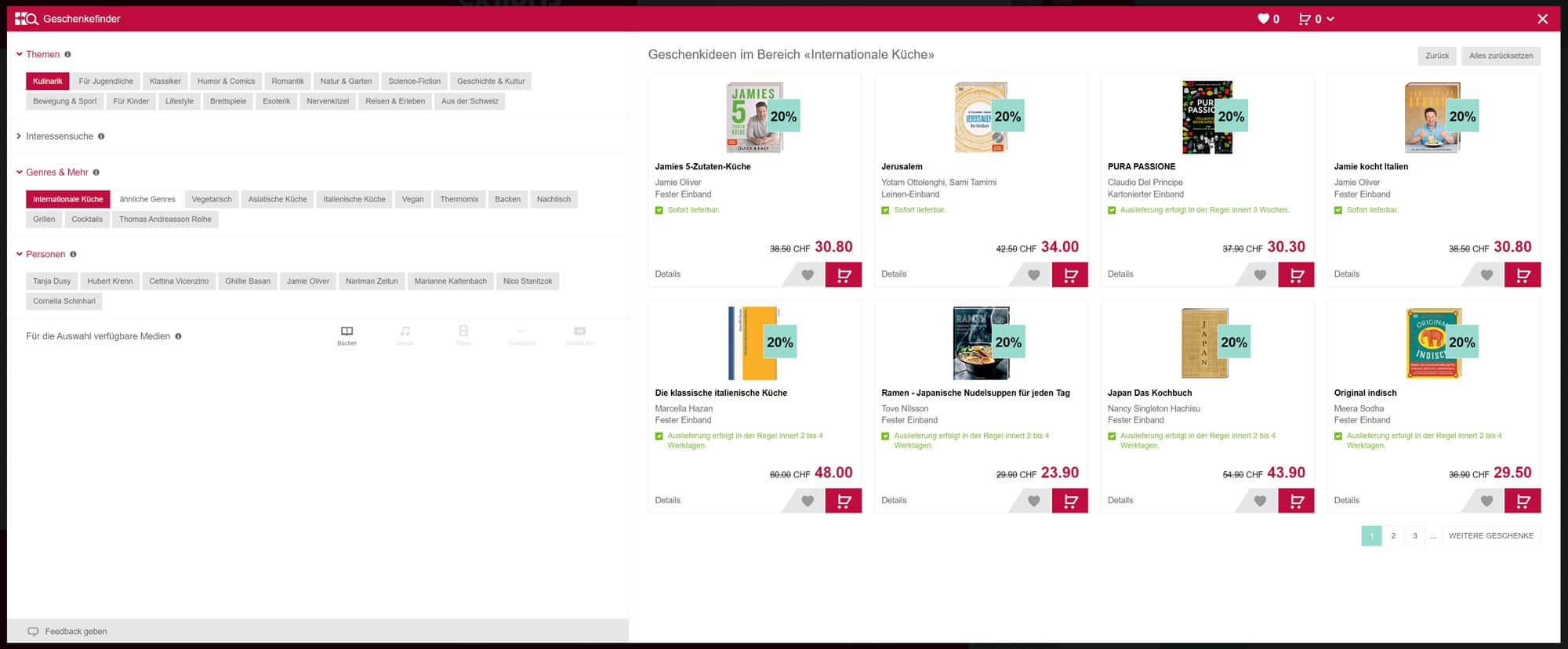Add Japan Das Kochbuch to cart
The height and width of the screenshot is (649, 1568).
point(1297,501)
